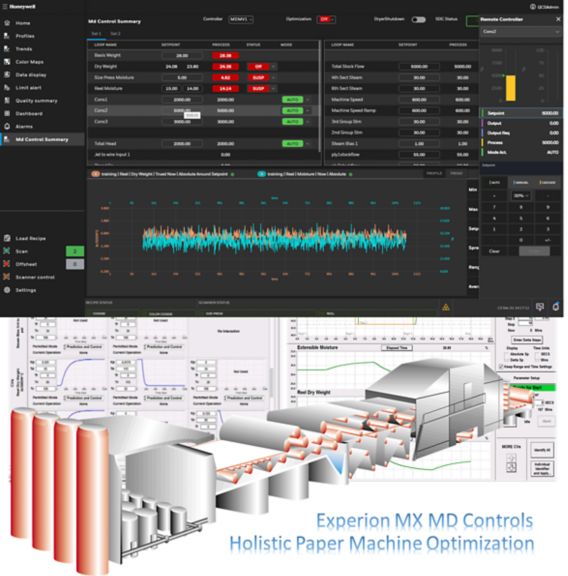Click keypad digit 5
This screenshot has width=568, height=576.
(521, 218)
